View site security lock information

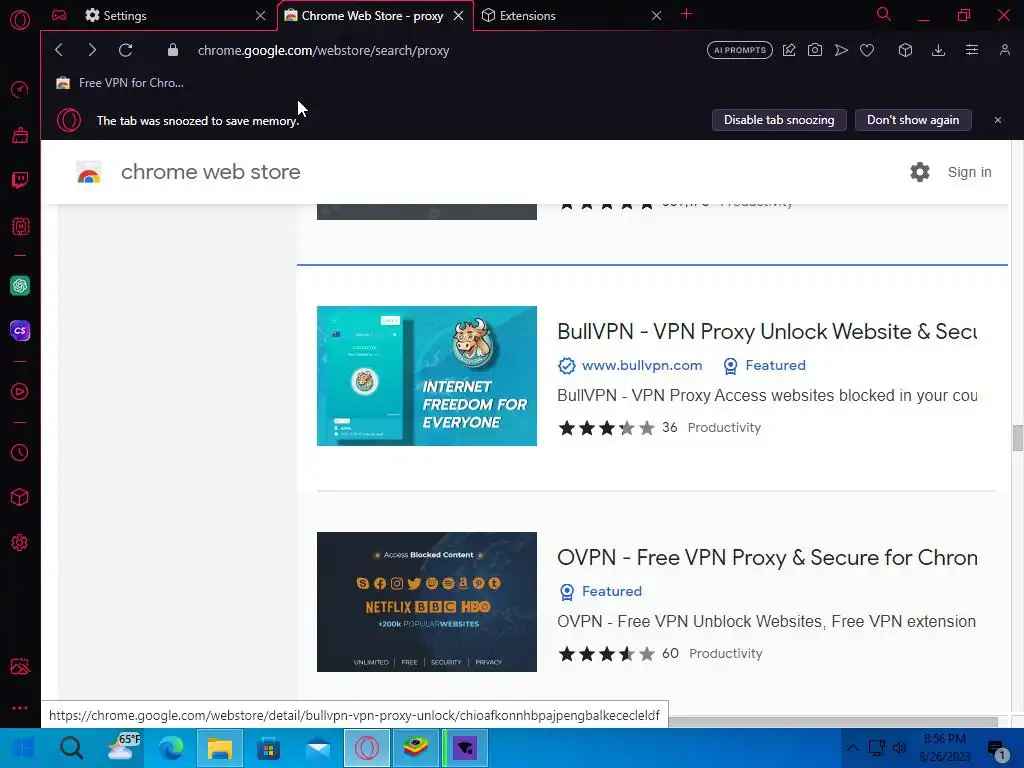coord(172,50)
